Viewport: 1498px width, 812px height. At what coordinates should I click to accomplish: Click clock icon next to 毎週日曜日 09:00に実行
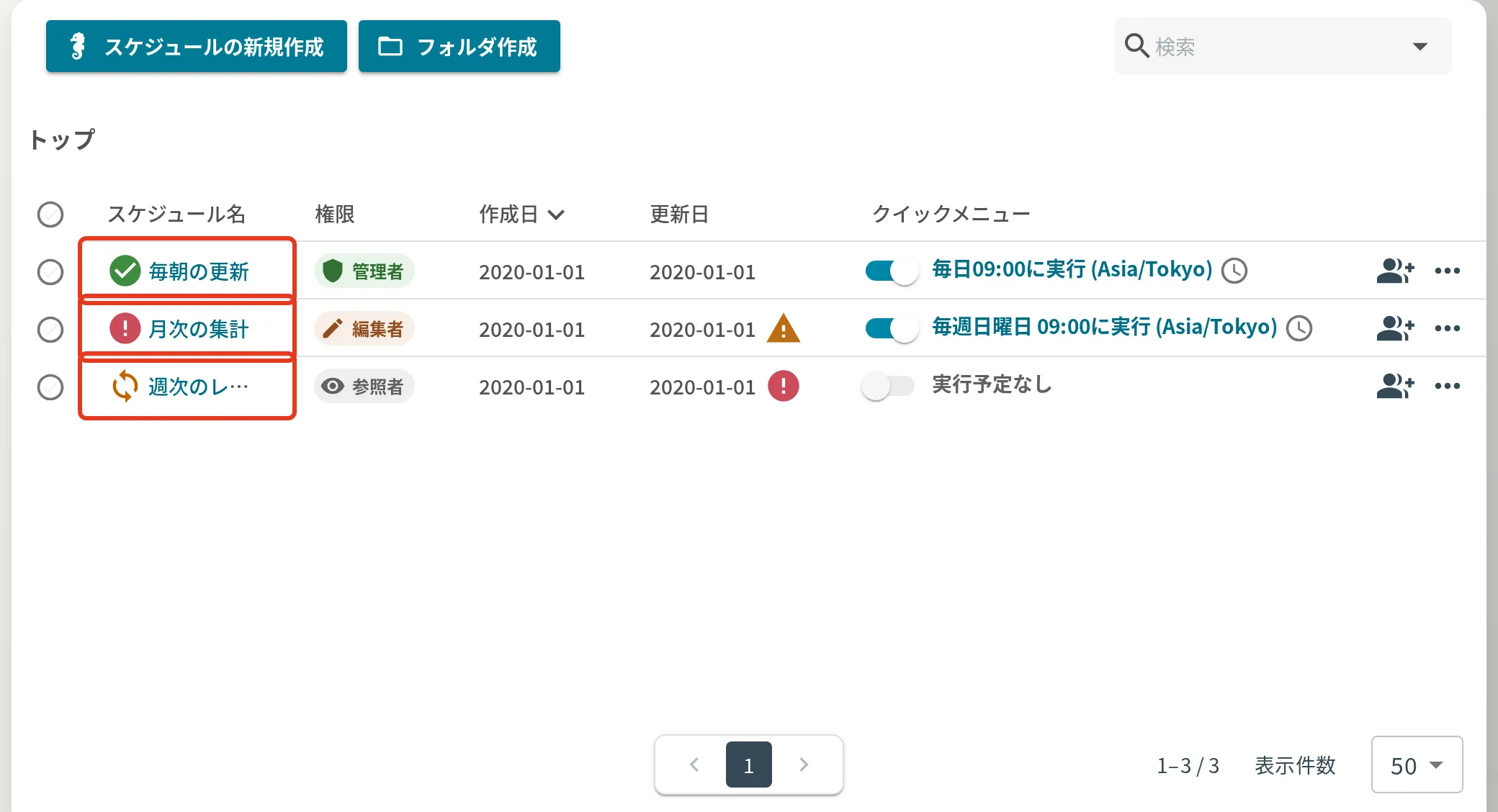[1299, 328]
